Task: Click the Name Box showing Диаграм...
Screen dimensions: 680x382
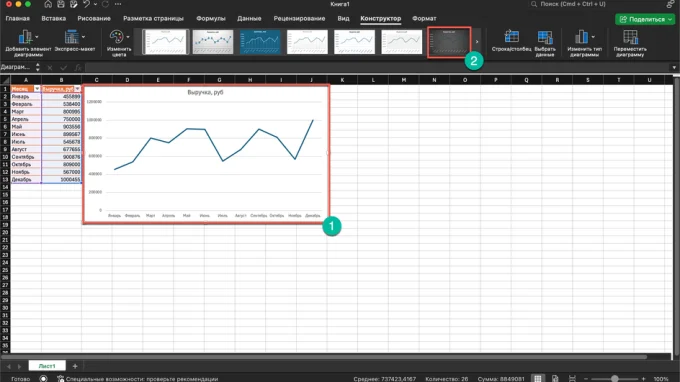Action: [x=16, y=67]
